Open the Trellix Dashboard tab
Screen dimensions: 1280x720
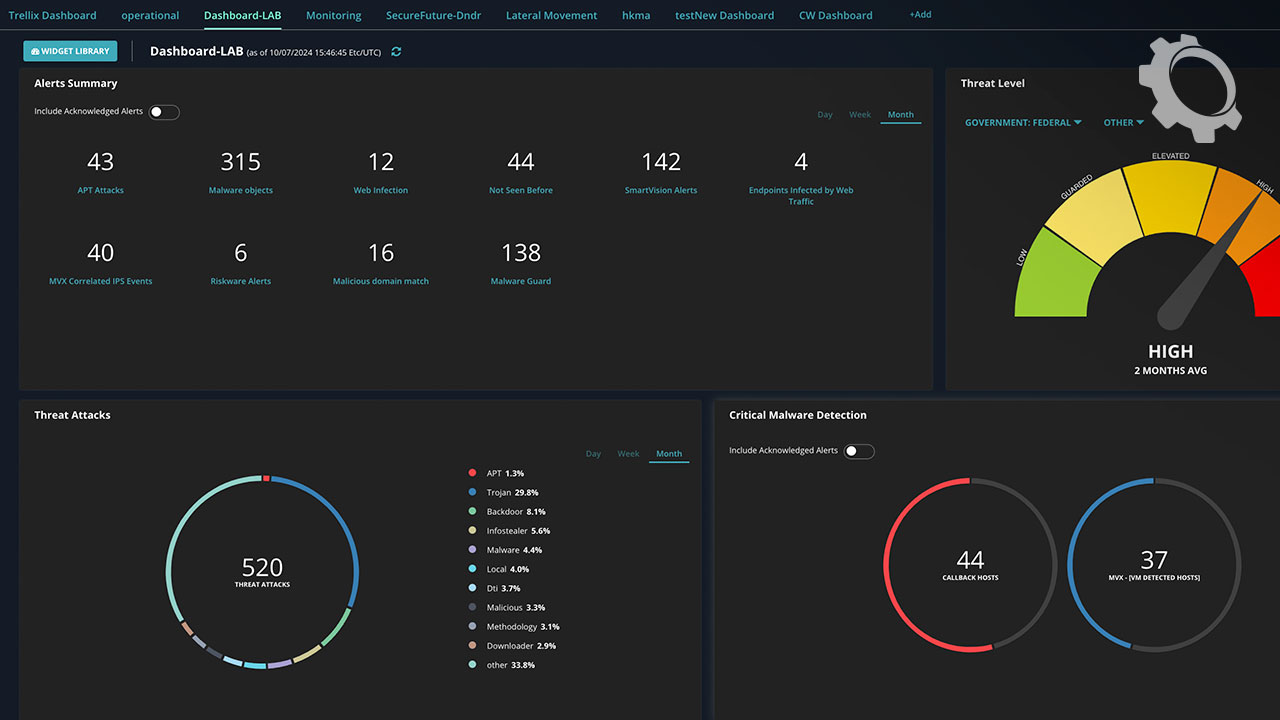click(52, 15)
